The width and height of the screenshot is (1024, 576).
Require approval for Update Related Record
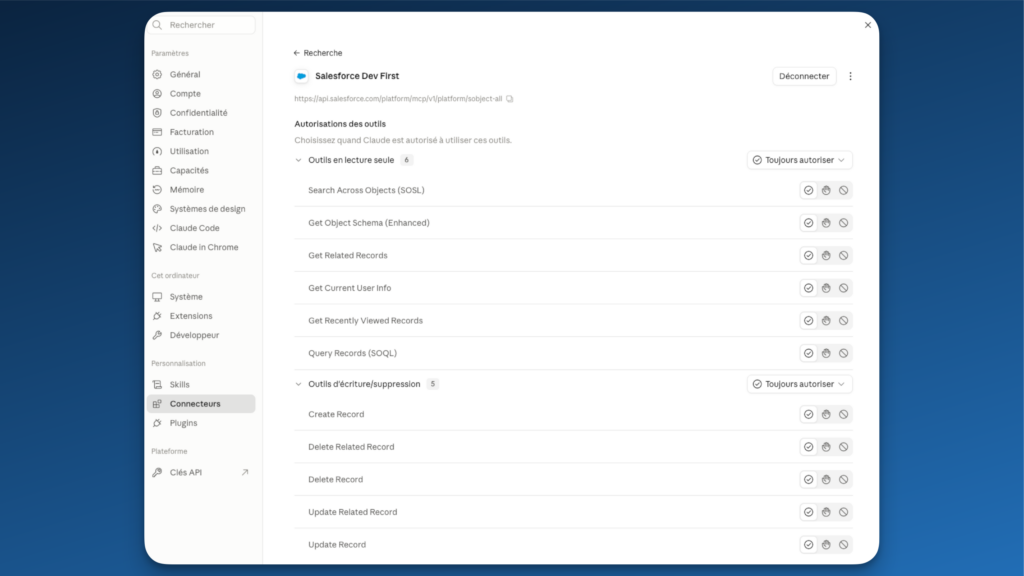826,512
